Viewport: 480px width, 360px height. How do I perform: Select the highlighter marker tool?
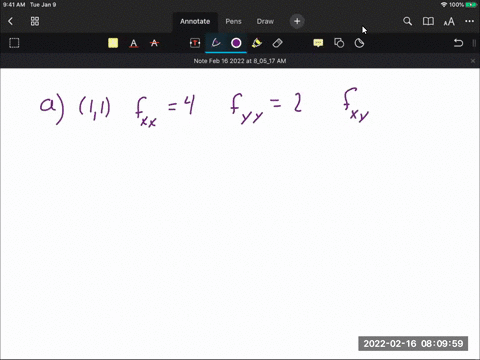click(257, 43)
